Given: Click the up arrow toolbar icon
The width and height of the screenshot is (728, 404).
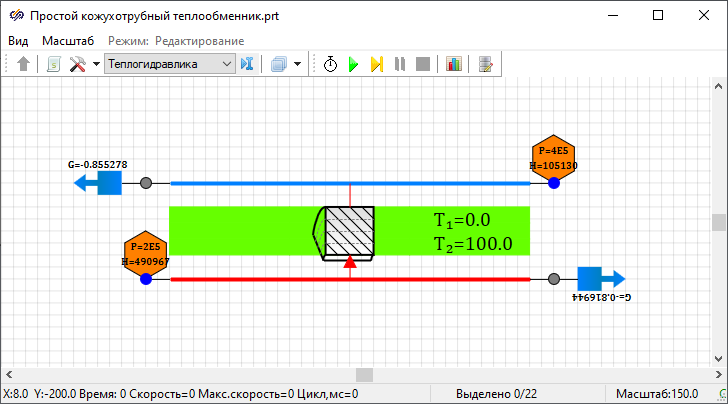Looking at the screenshot, I should pyautogui.click(x=24, y=64).
